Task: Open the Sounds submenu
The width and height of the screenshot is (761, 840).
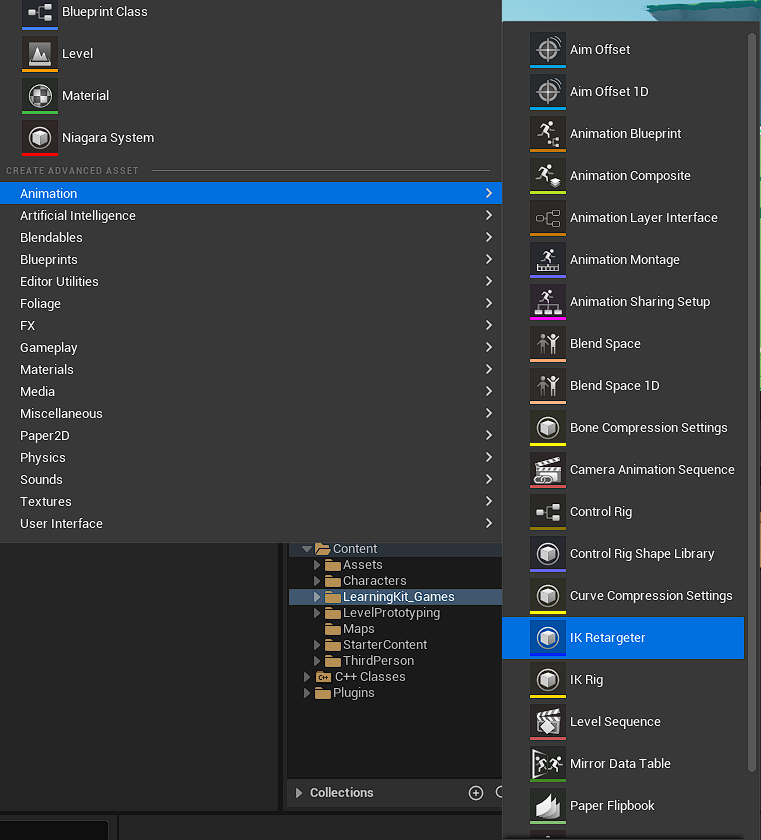Action: pos(251,479)
